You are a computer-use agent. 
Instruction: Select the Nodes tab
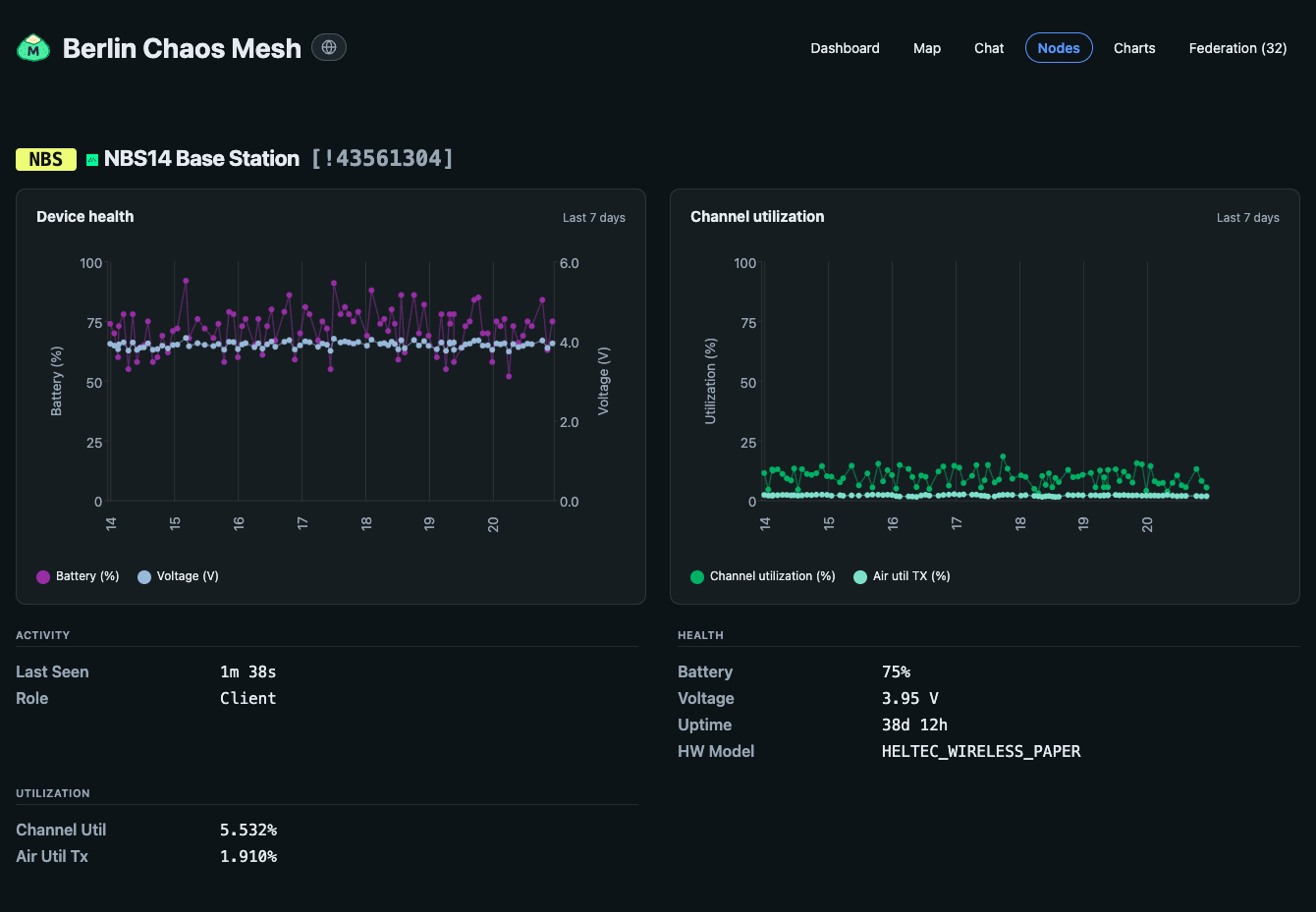pos(1059,48)
